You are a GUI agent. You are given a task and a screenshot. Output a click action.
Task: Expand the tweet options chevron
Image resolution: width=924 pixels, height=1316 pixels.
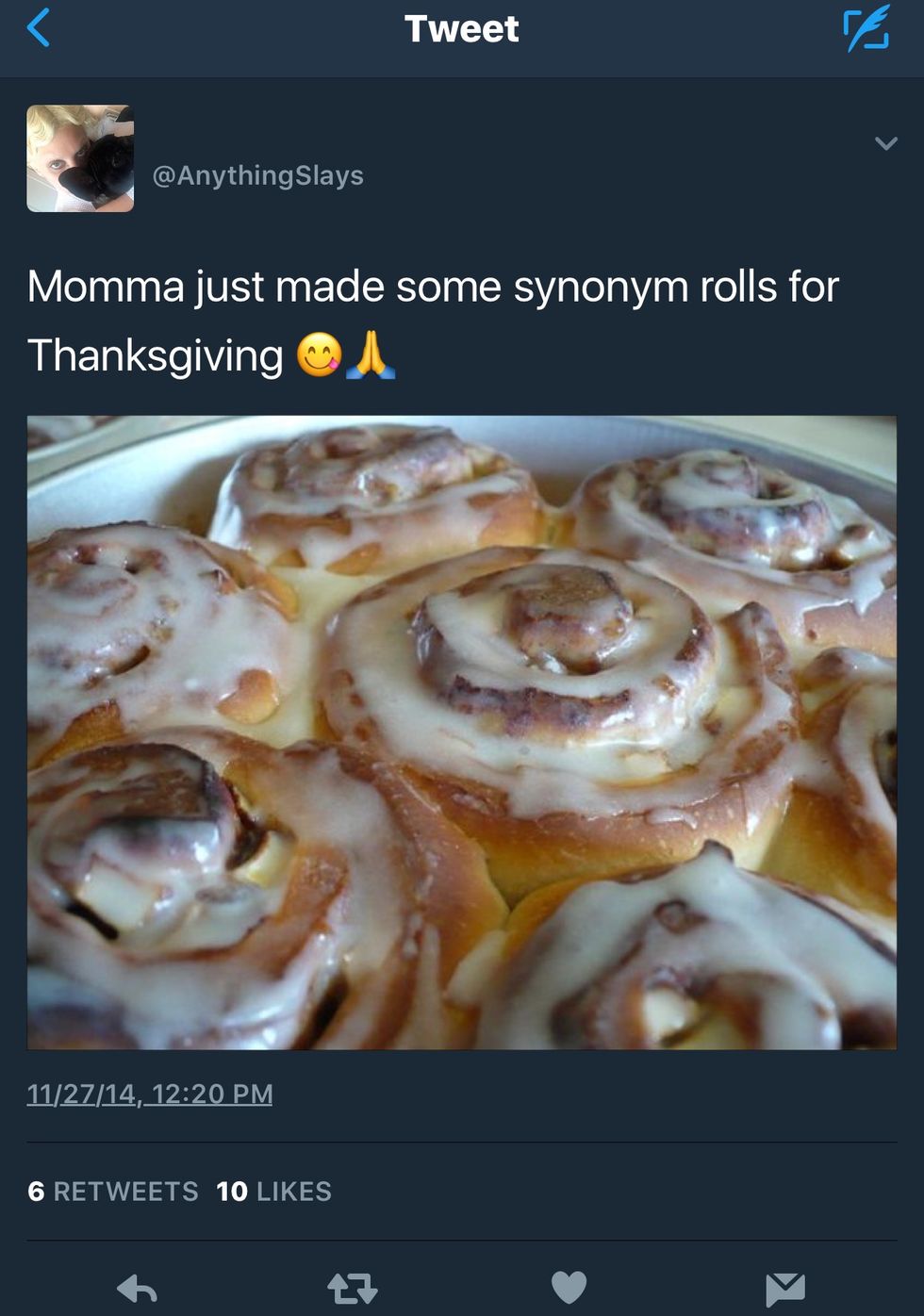point(885,143)
